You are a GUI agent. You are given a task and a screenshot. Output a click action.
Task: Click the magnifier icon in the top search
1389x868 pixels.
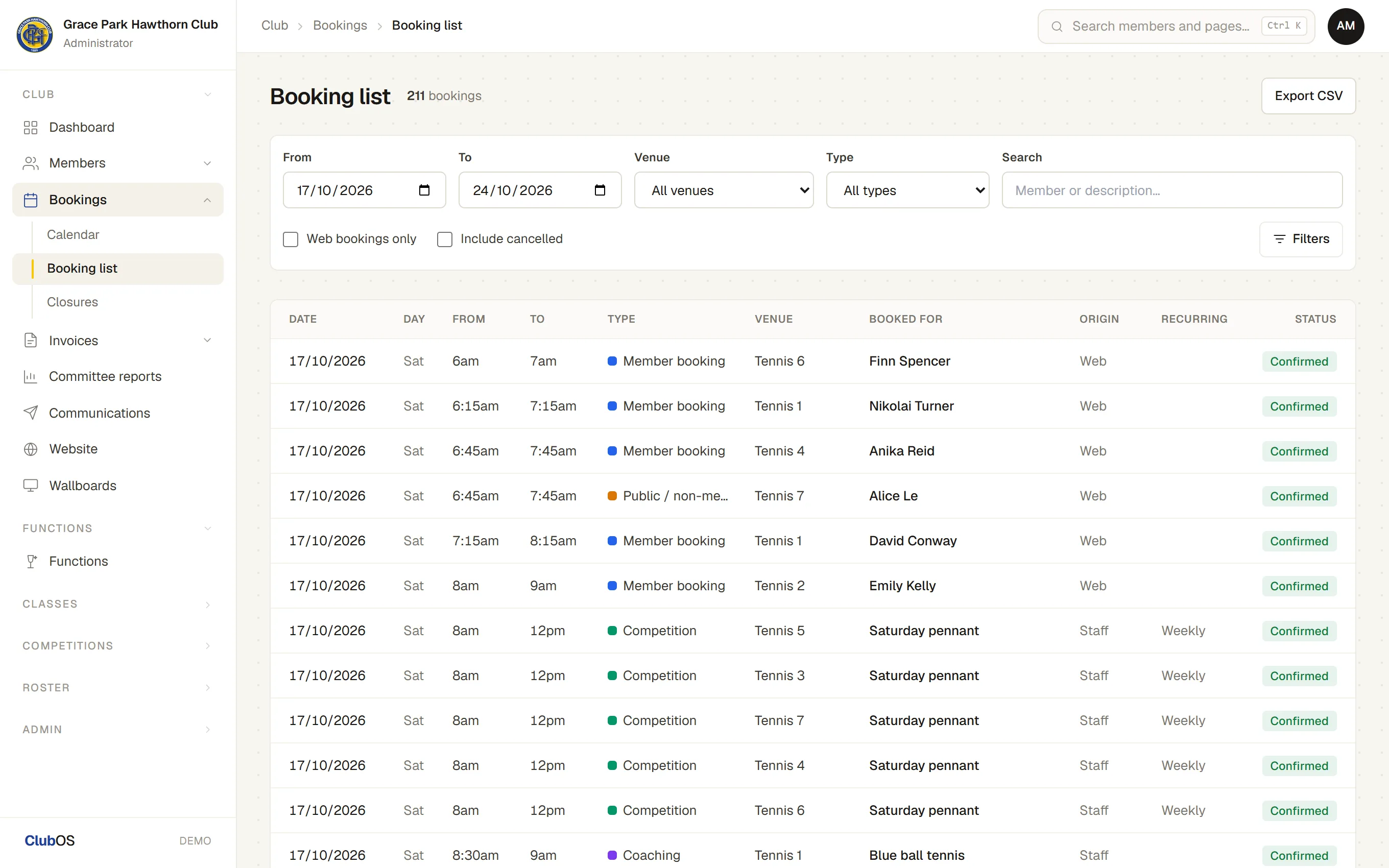[x=1057, y=27]
